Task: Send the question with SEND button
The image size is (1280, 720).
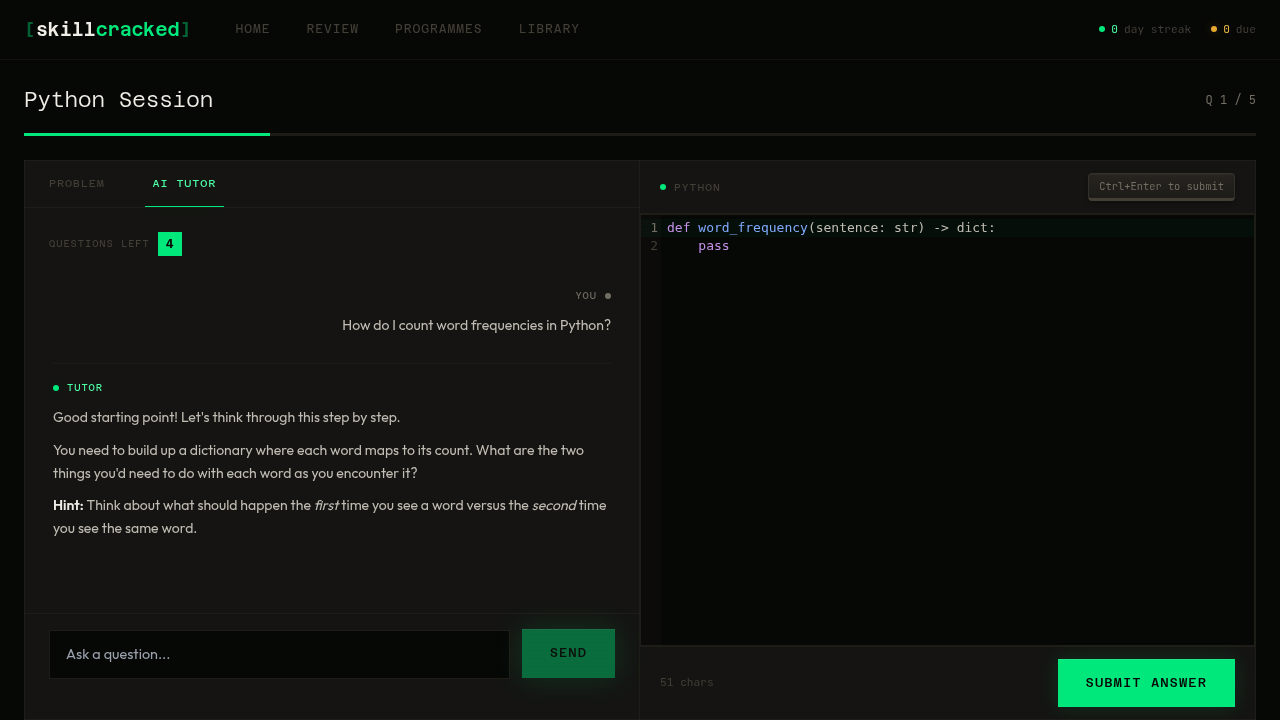Action: pos(568,653)
